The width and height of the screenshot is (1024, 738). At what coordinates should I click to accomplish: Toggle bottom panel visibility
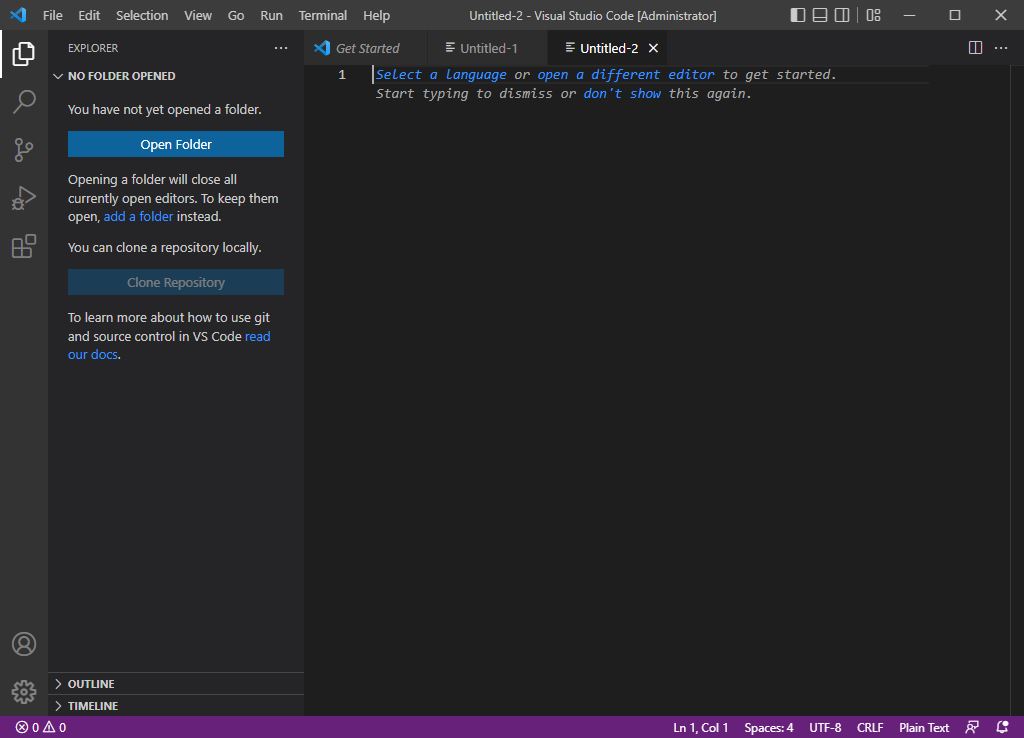point(820,15)
